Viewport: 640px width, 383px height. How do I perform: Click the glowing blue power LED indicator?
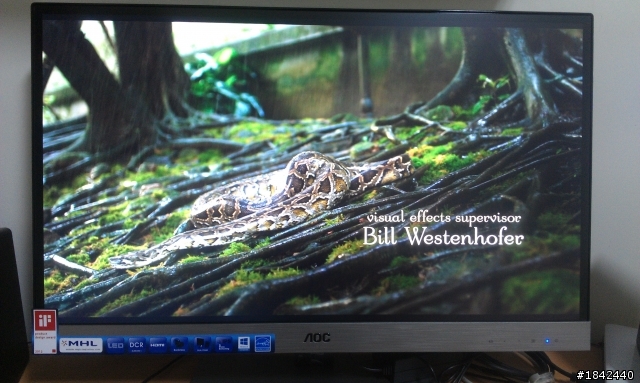547,341
